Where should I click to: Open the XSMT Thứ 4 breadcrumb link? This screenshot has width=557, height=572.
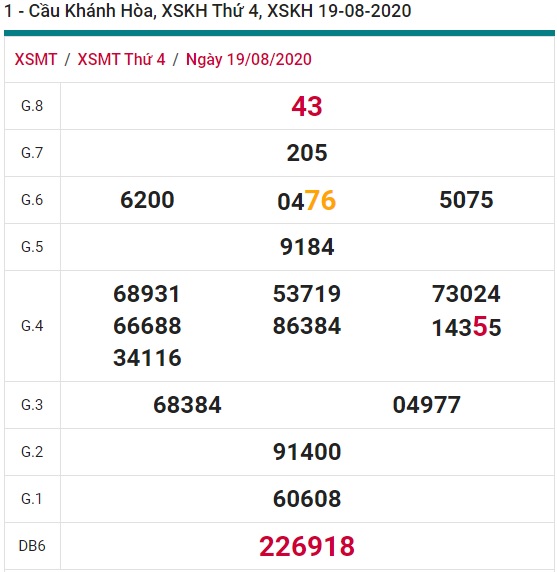(x=121, y=59)
